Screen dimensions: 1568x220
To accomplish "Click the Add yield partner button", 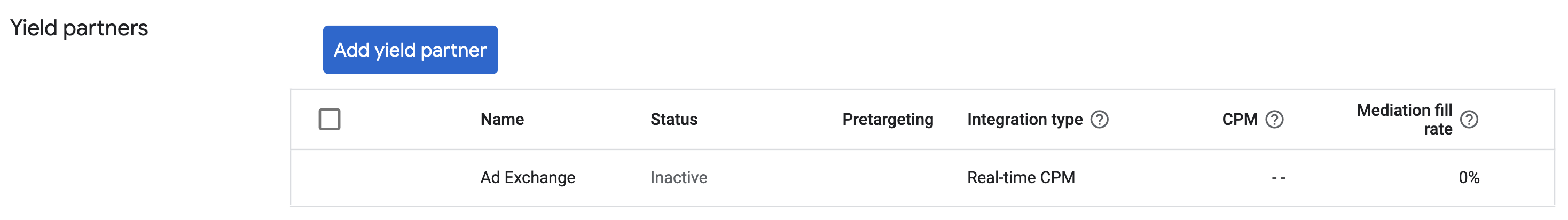I will [x=410, y=50].
